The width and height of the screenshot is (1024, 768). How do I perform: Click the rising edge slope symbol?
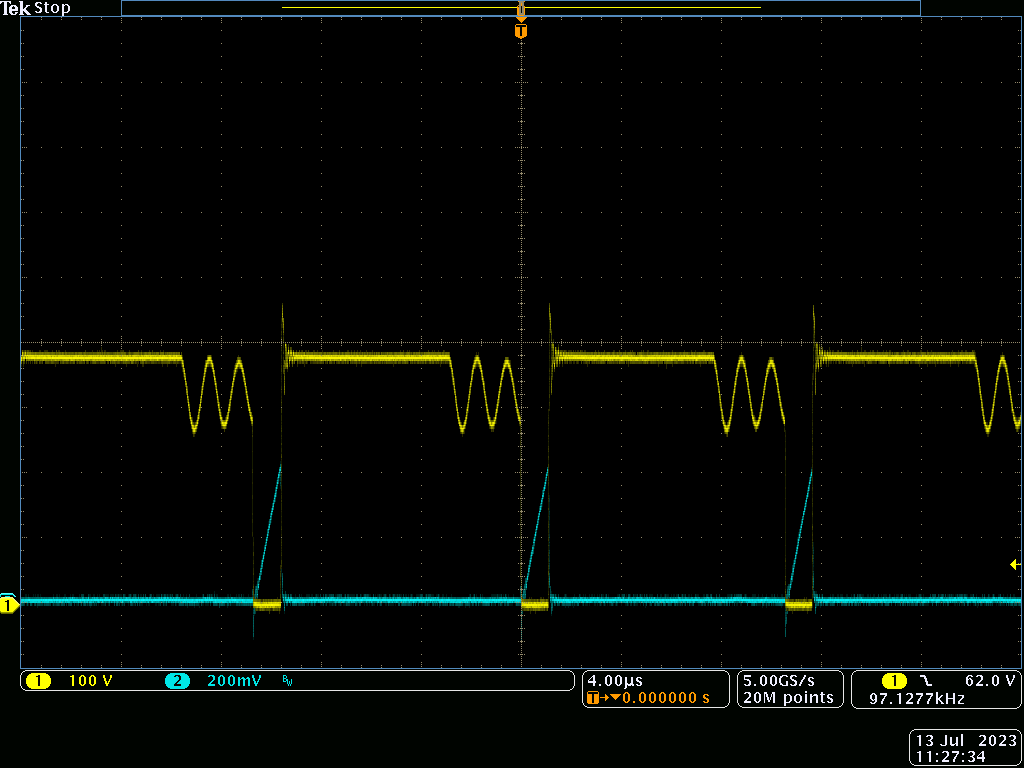pyautogui.click(x=925, y=681)
